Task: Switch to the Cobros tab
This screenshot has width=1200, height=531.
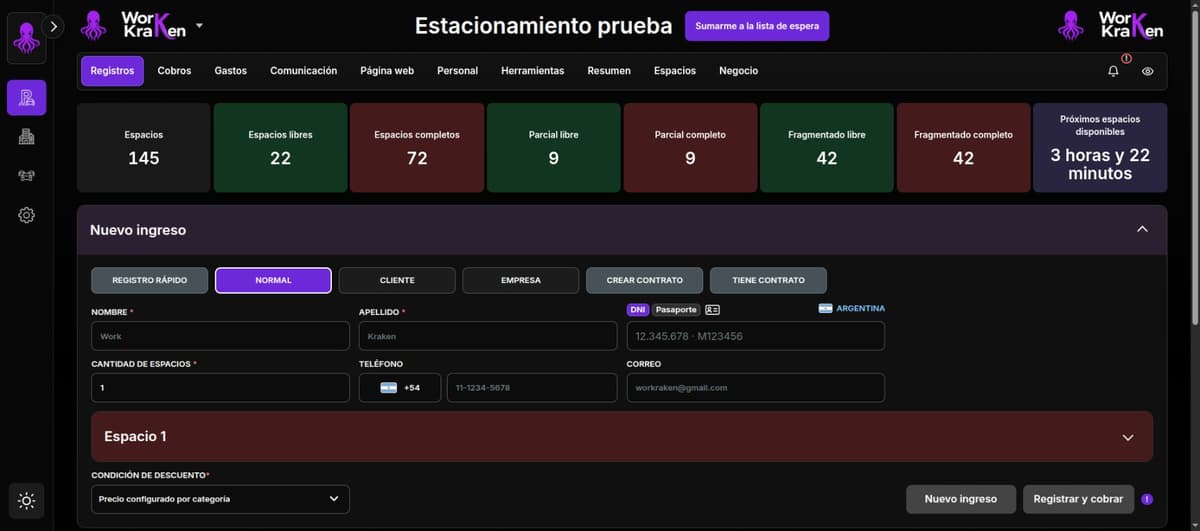Action: (174, 71)
